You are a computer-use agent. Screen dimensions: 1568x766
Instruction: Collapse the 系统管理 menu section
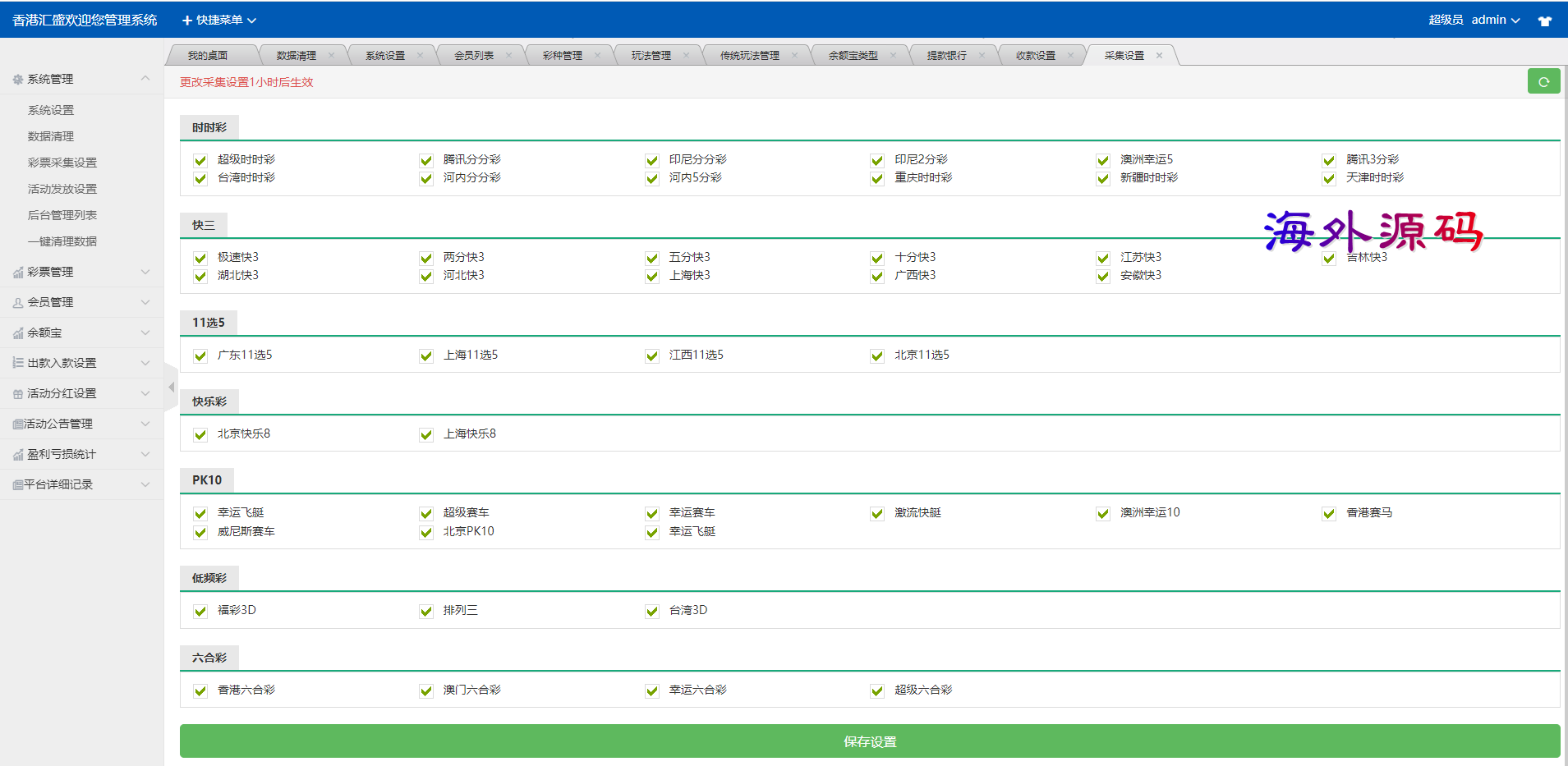81,80
